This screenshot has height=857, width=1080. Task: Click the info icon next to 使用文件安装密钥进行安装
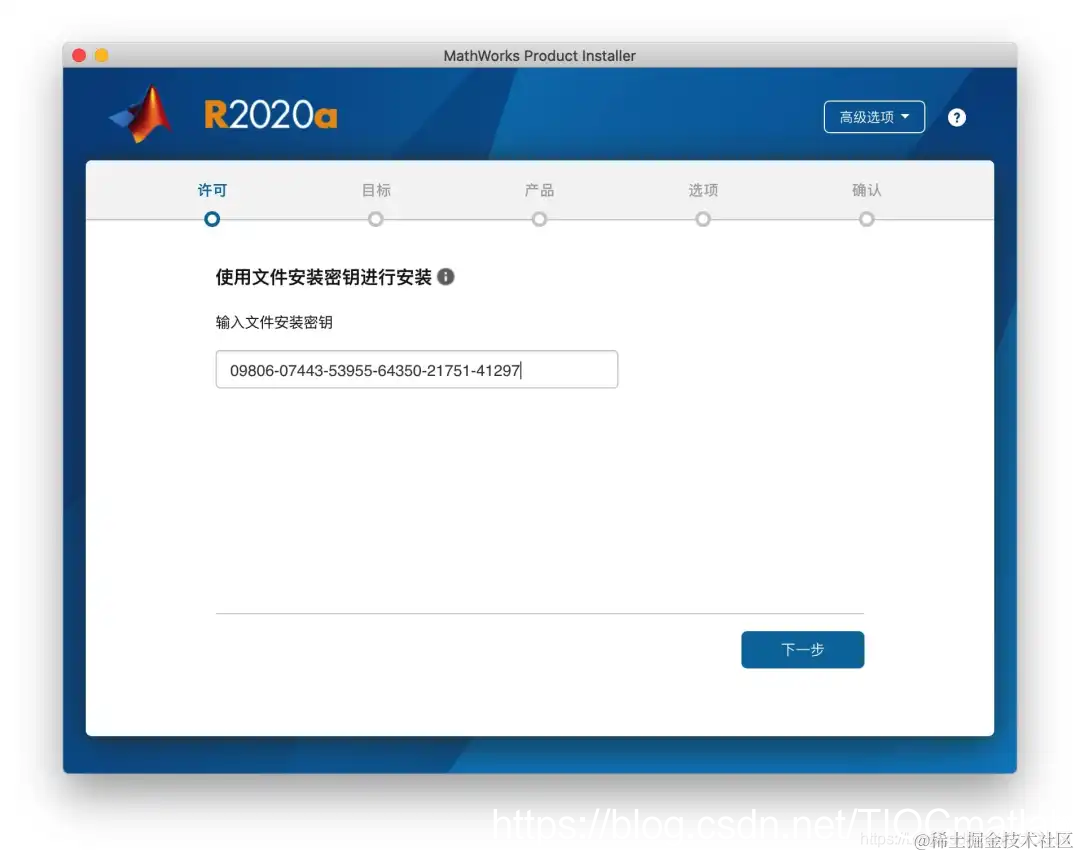tap(447, 278)
